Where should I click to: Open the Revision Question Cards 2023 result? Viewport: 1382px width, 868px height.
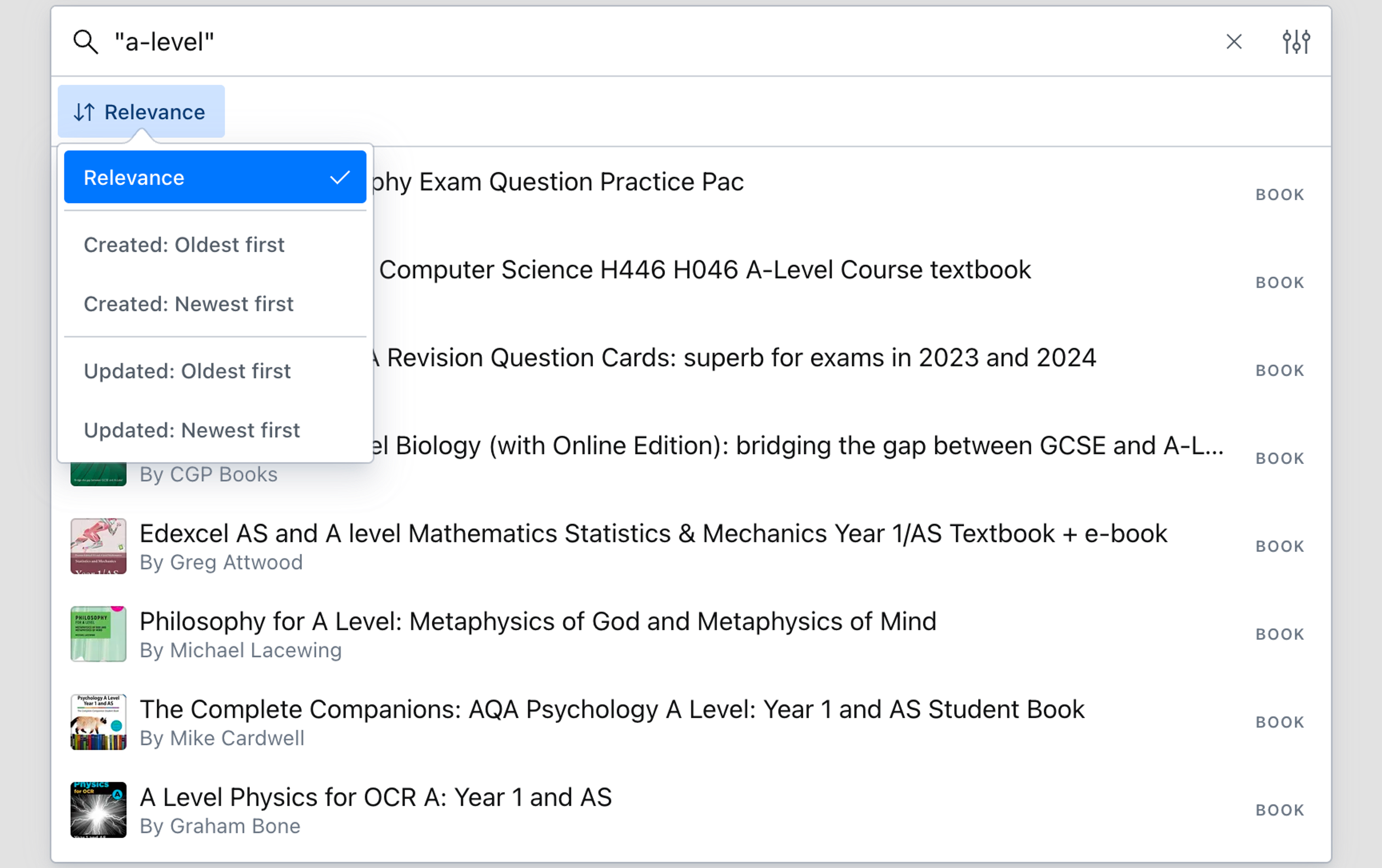[740, 358]
